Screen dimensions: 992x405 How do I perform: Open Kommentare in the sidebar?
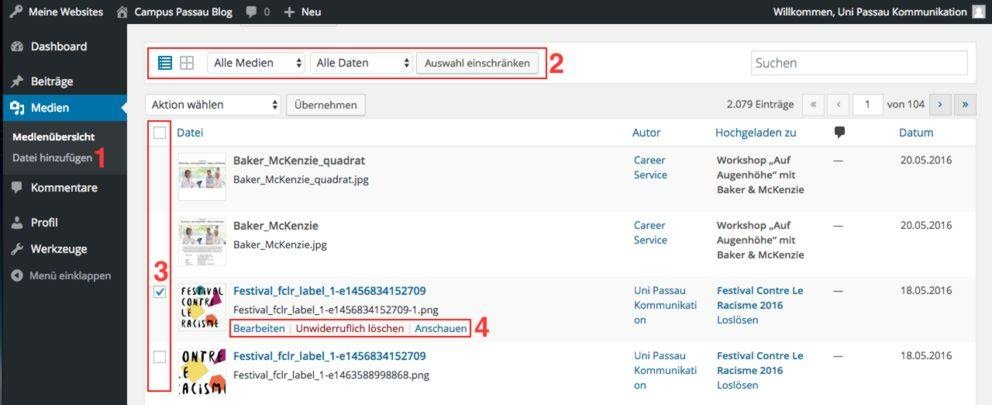point(63,187)
